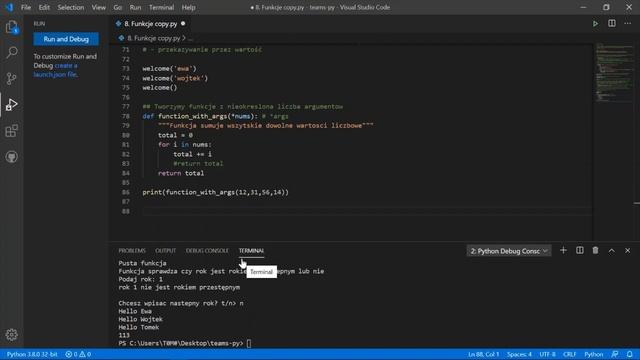Change language mode via Python indicator
This screenshot has width=640, height=360.
click(x=594, y=354)
